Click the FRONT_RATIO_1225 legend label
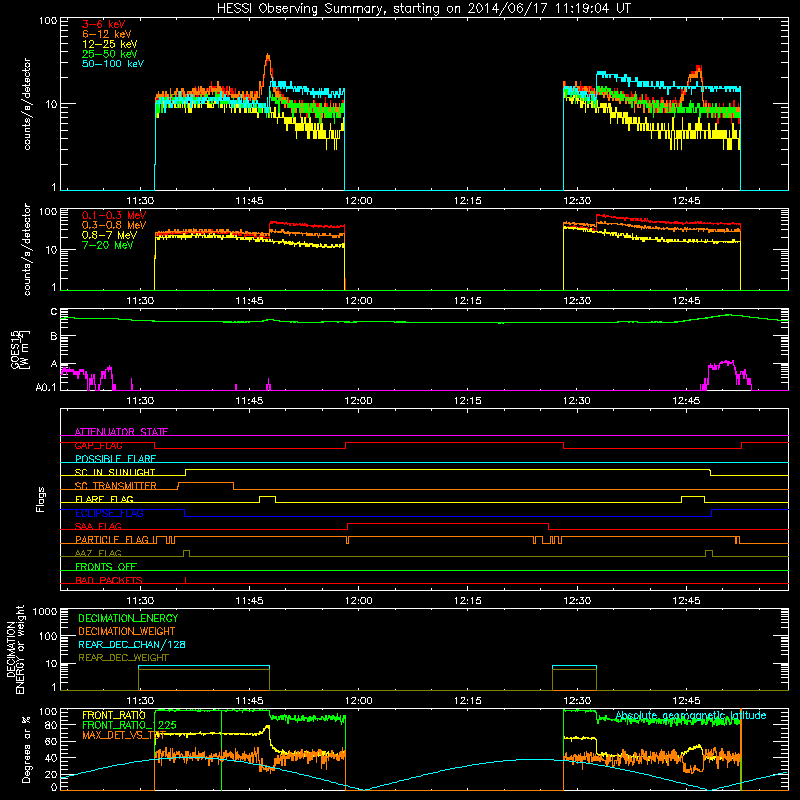The height and width of the screenshot is (800, 800). [x=130, y=725]
